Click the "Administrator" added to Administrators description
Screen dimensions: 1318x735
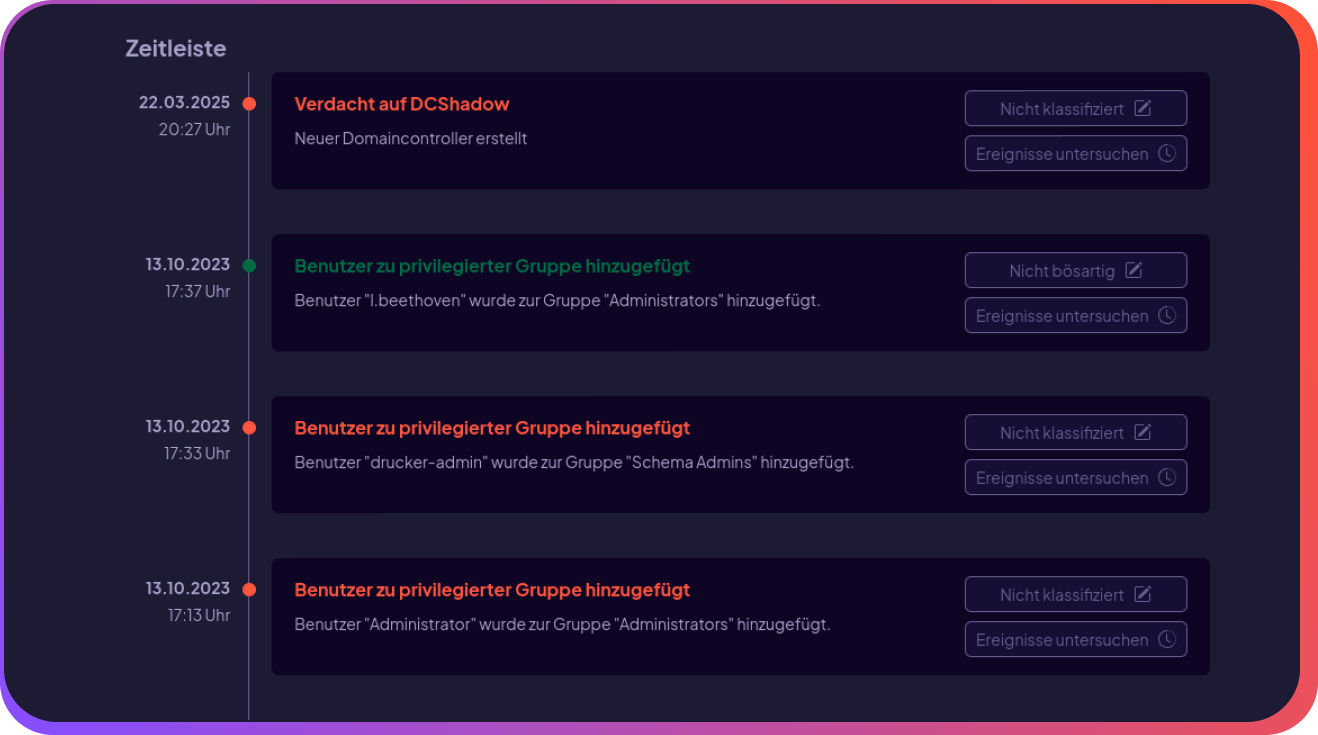562,624
